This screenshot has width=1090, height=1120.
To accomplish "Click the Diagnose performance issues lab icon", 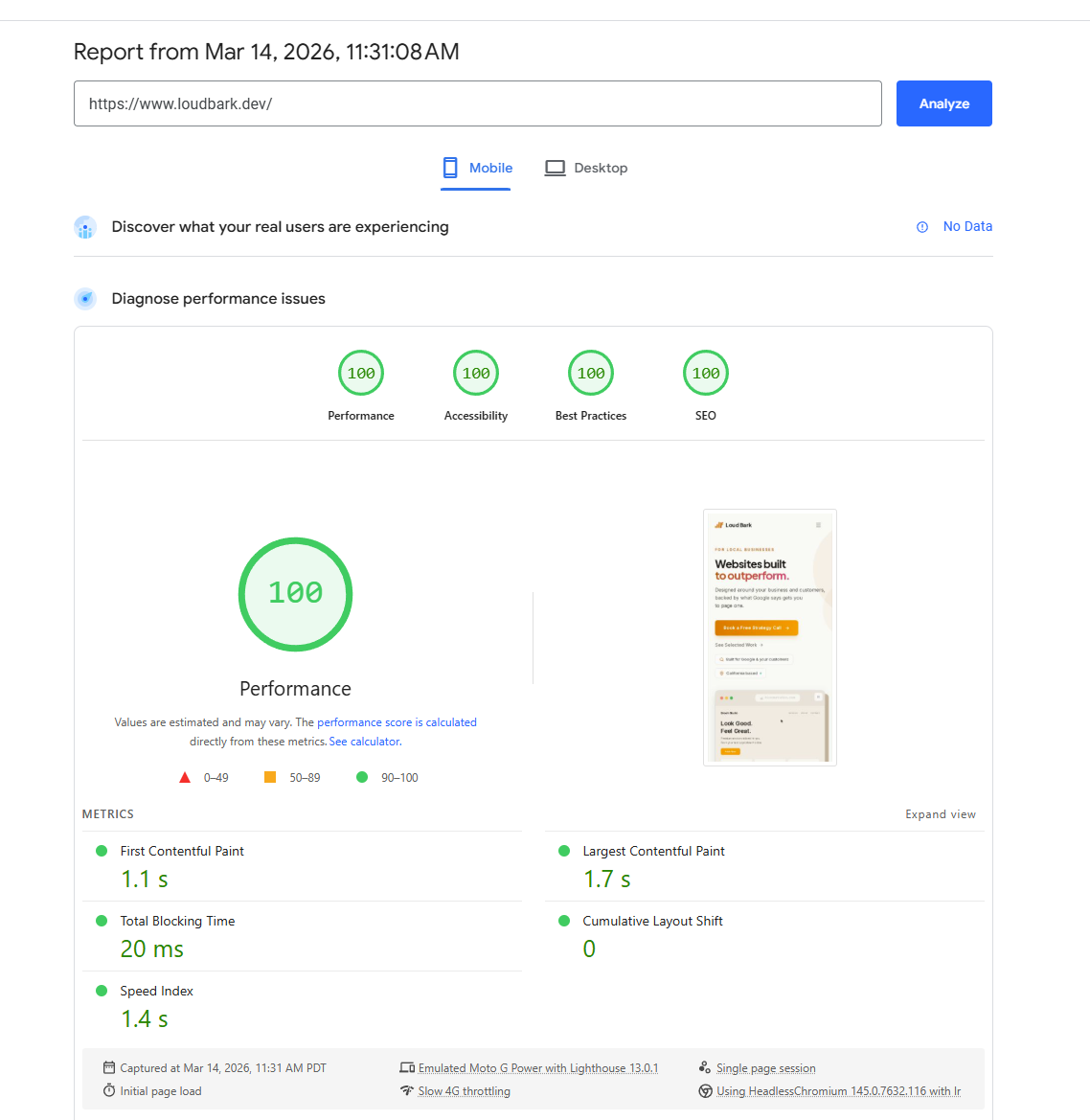I will coord(85,298).
